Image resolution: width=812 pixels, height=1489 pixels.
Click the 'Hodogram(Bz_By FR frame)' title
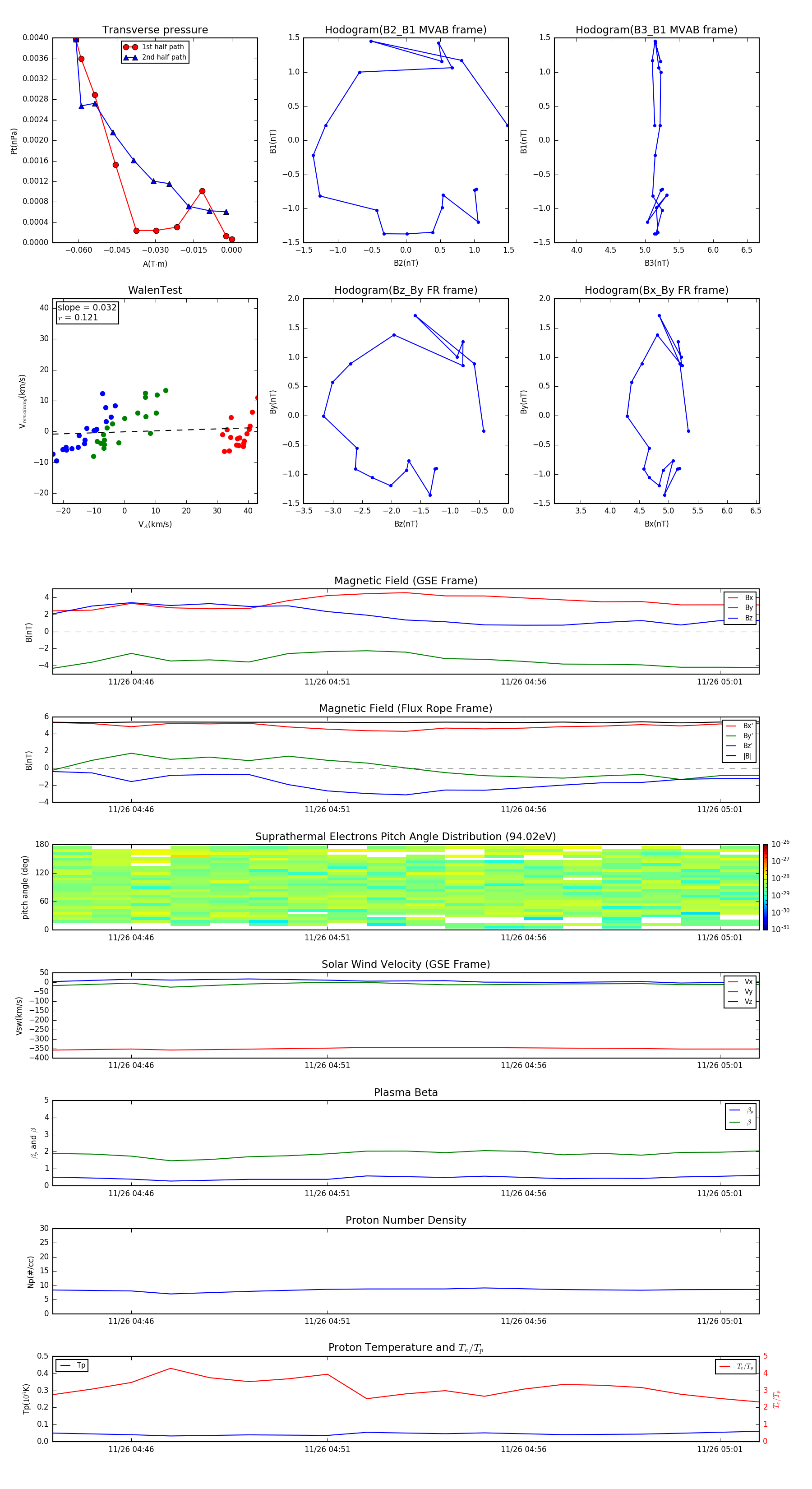[406, 290]
